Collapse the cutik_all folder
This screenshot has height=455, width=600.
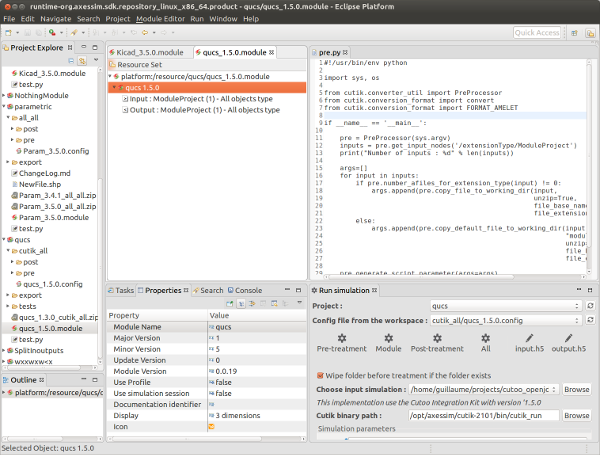(x=8, y=251)
